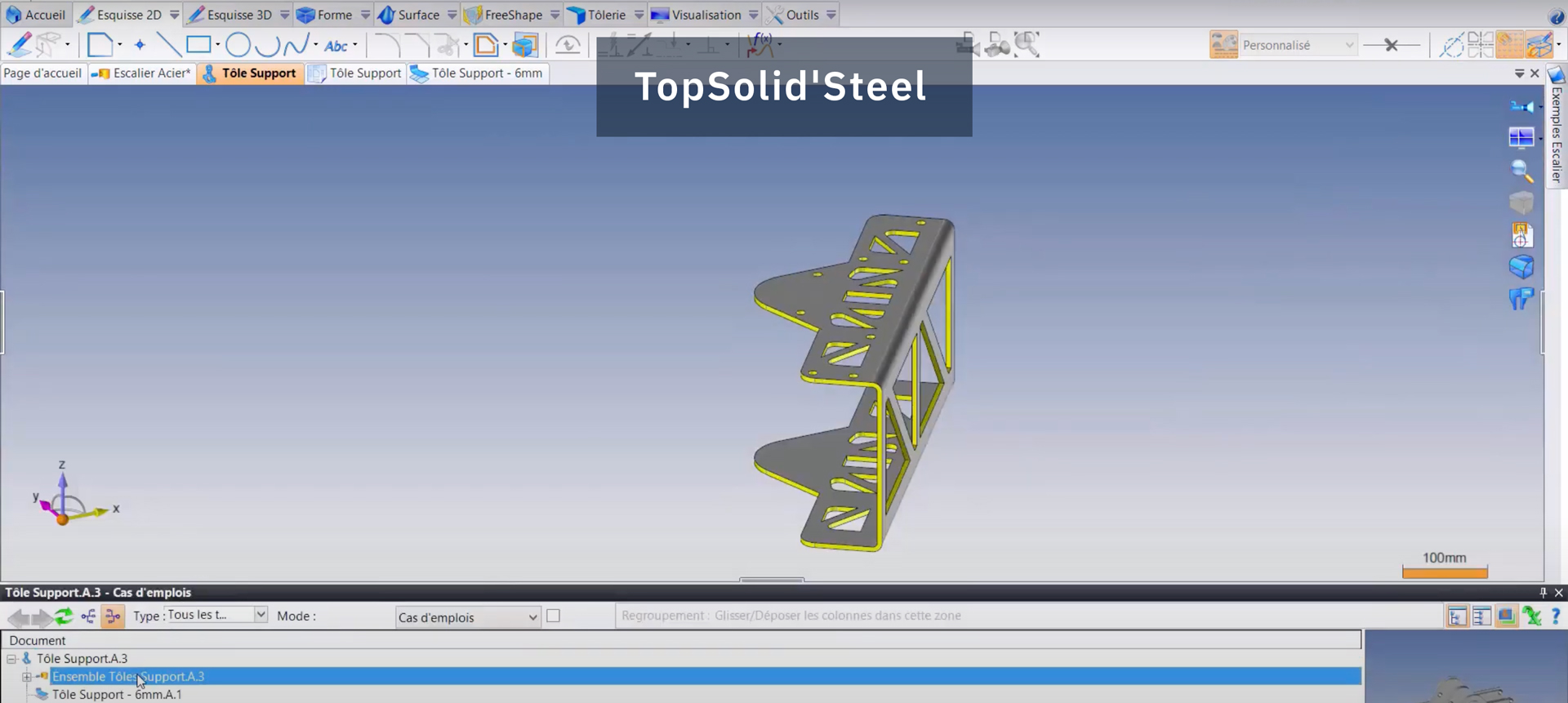Click the Personnalisé line style slider

[1392, 45]
